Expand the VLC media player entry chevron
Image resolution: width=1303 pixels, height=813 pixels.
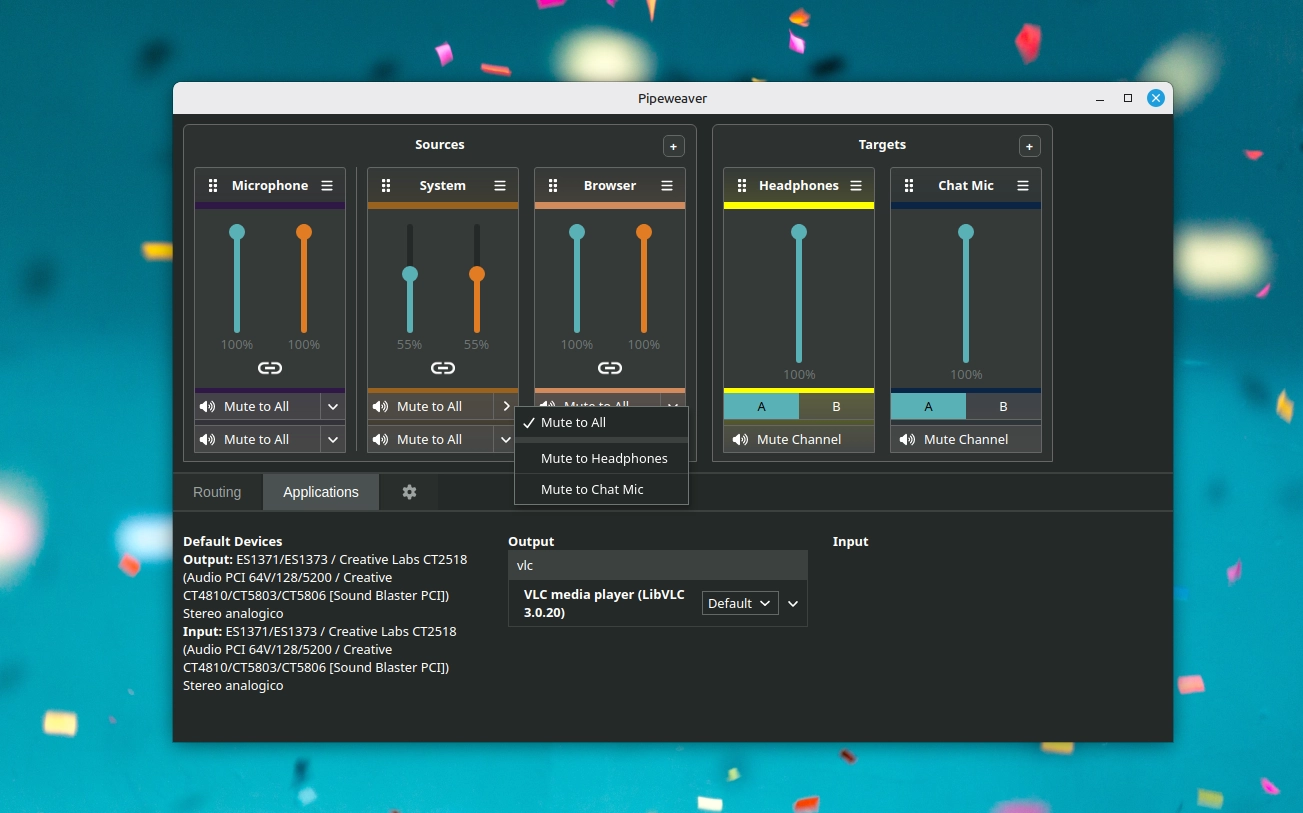[x=793, y=603]
